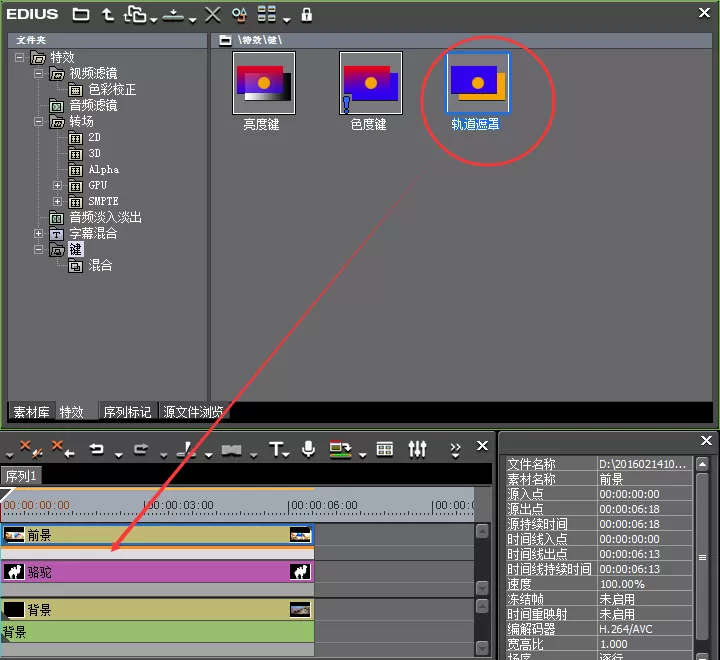Click the 序列1 sequence tab
The width and height of the screenshot is (720, 660).
click(x=21, y=476)
